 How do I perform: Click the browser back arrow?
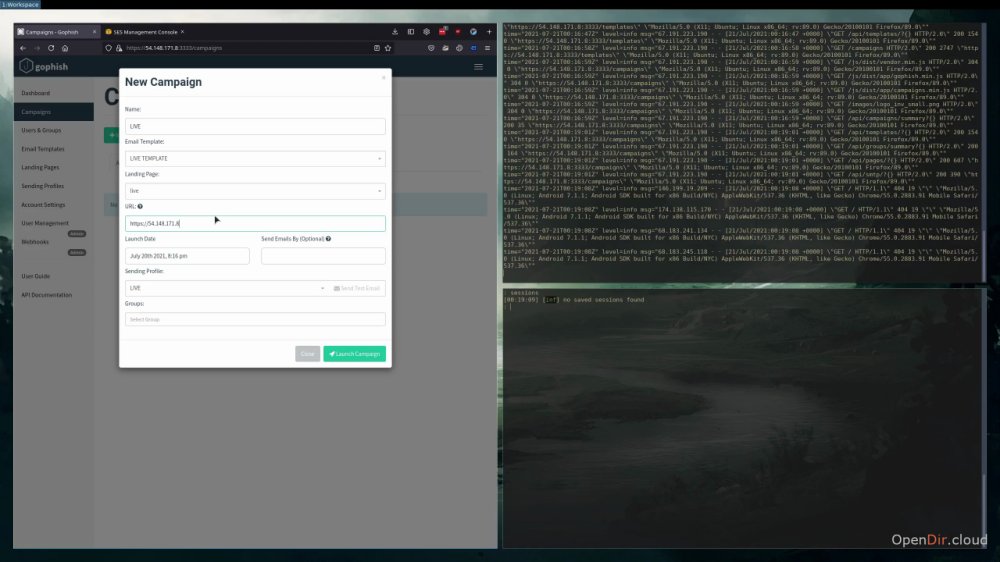[x=23, y=48]
